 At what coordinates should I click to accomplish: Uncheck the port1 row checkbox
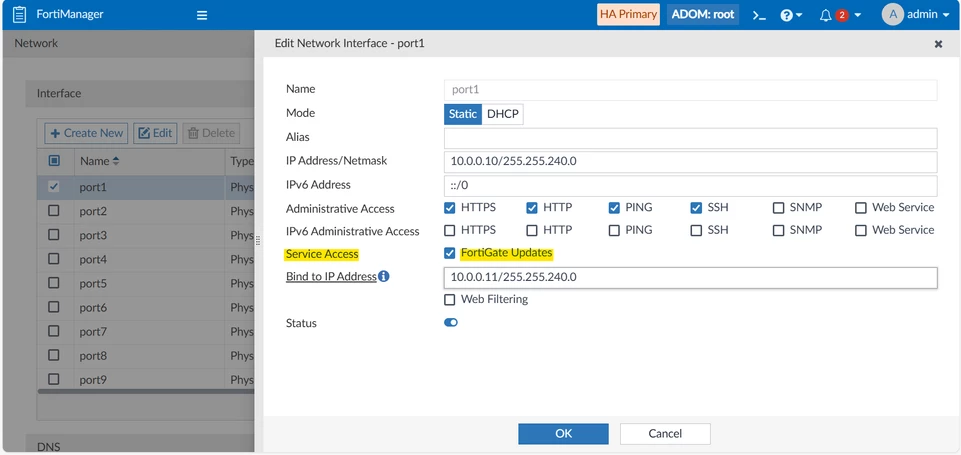coord(54,186)
